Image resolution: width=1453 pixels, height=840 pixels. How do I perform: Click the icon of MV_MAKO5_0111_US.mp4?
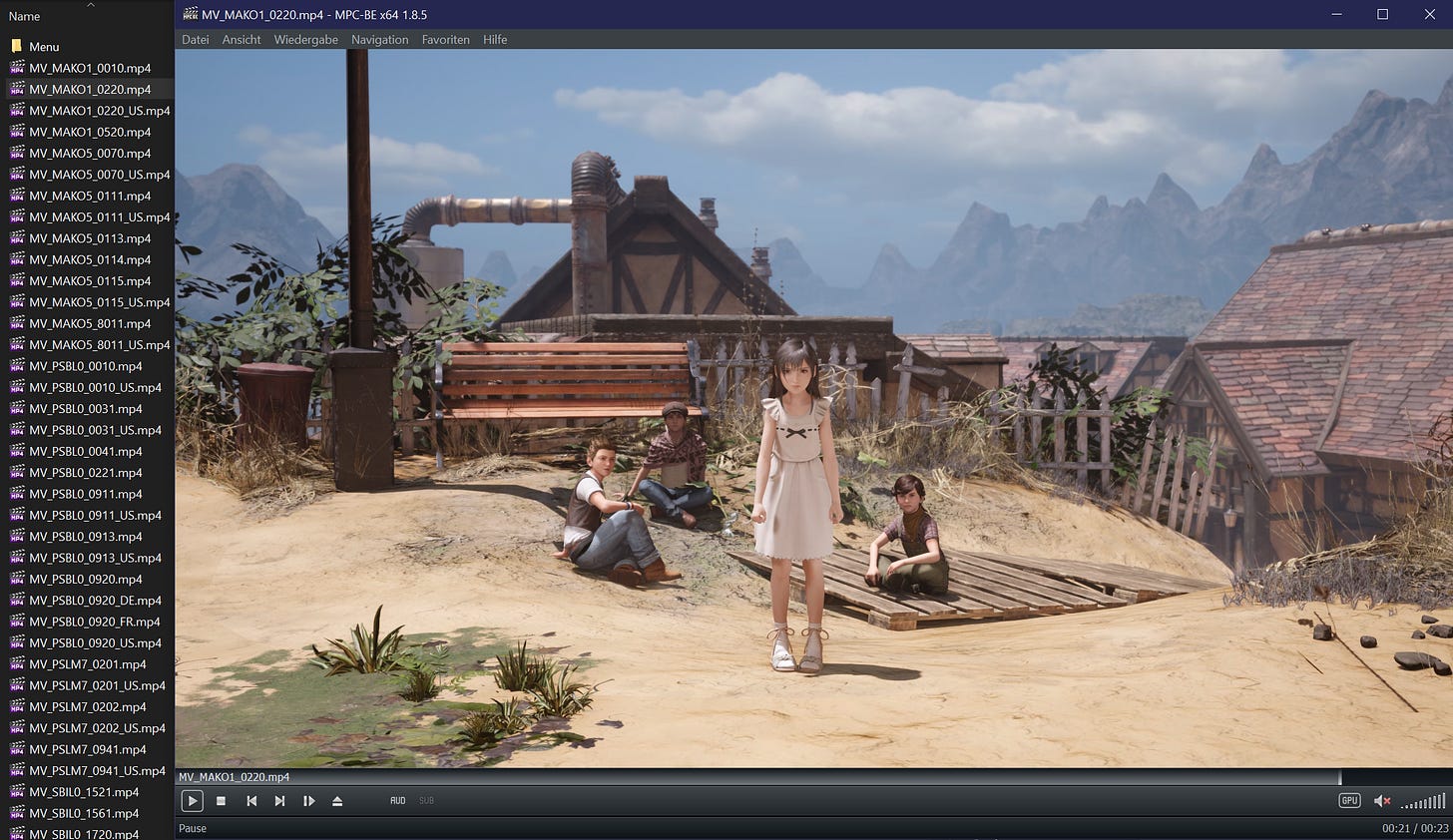click(17, 216)
